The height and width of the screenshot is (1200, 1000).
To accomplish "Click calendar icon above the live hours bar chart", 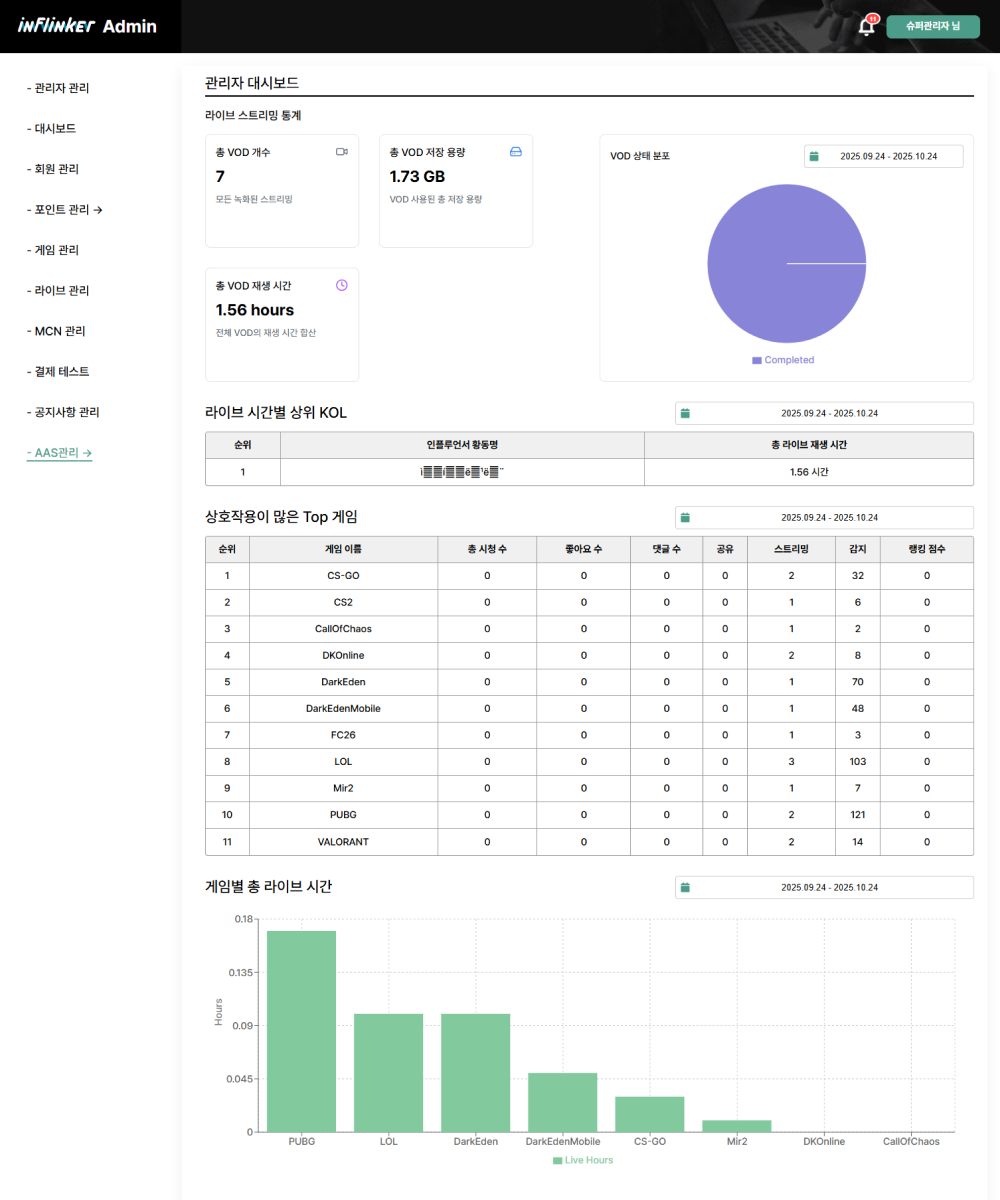I will [685, 887].
